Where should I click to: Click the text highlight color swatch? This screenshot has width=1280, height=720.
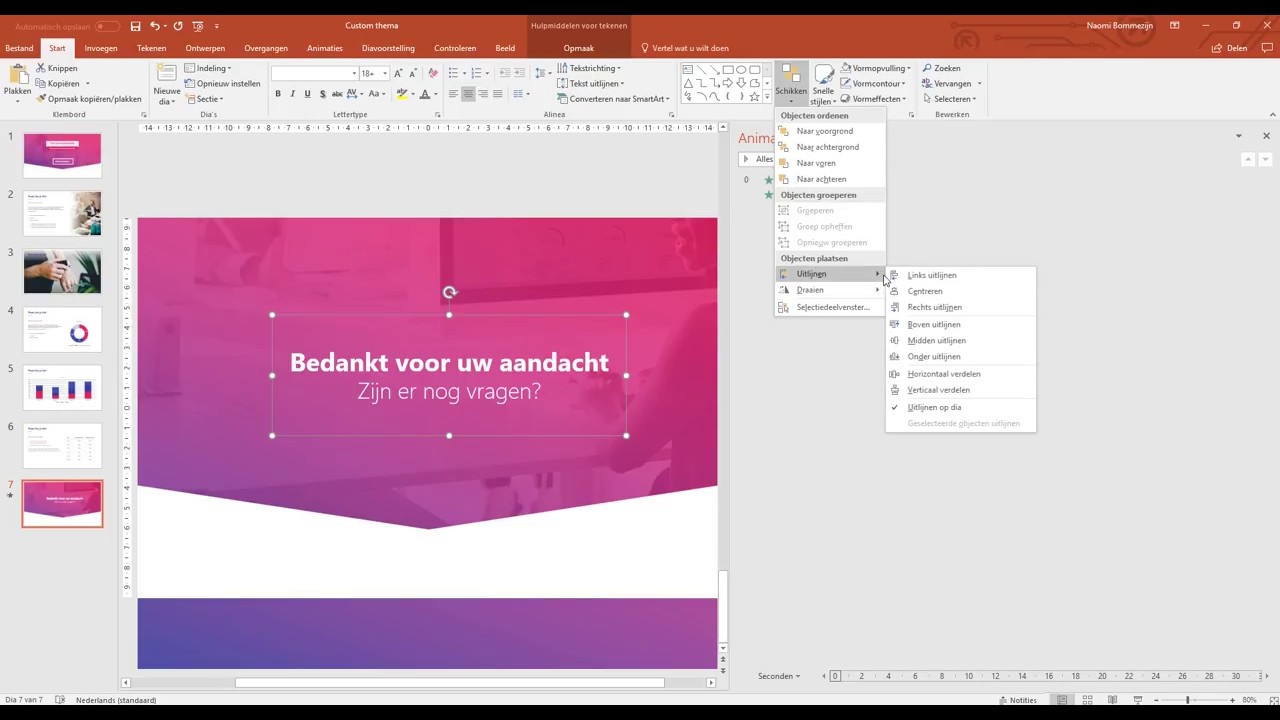[401, 94]
